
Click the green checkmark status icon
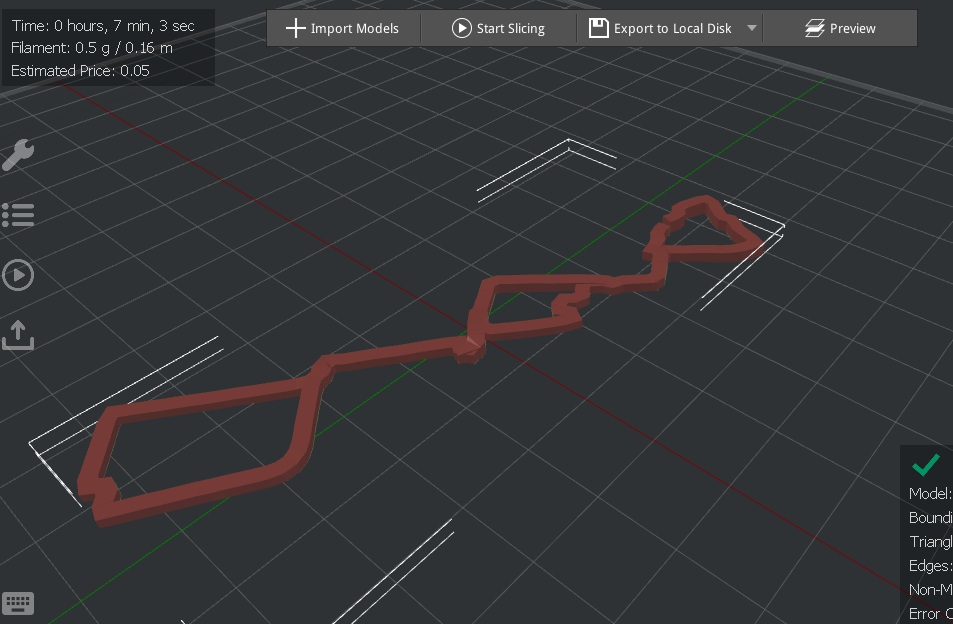[x=926, y=465]
